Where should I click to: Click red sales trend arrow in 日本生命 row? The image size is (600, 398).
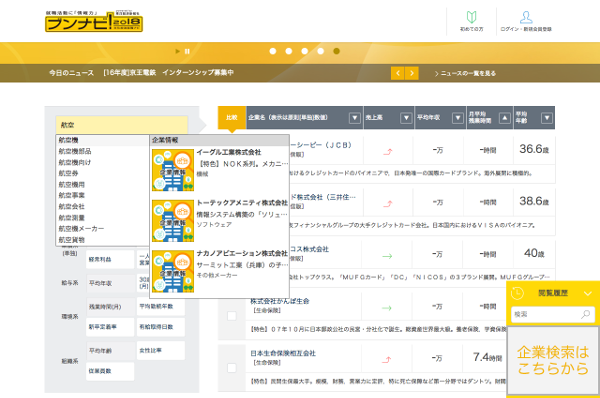(387, 360)
